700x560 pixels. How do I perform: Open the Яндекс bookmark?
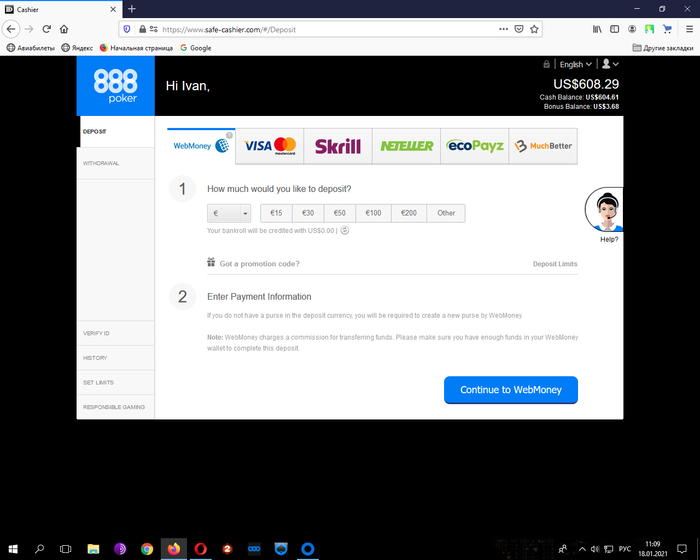[77, 48]
